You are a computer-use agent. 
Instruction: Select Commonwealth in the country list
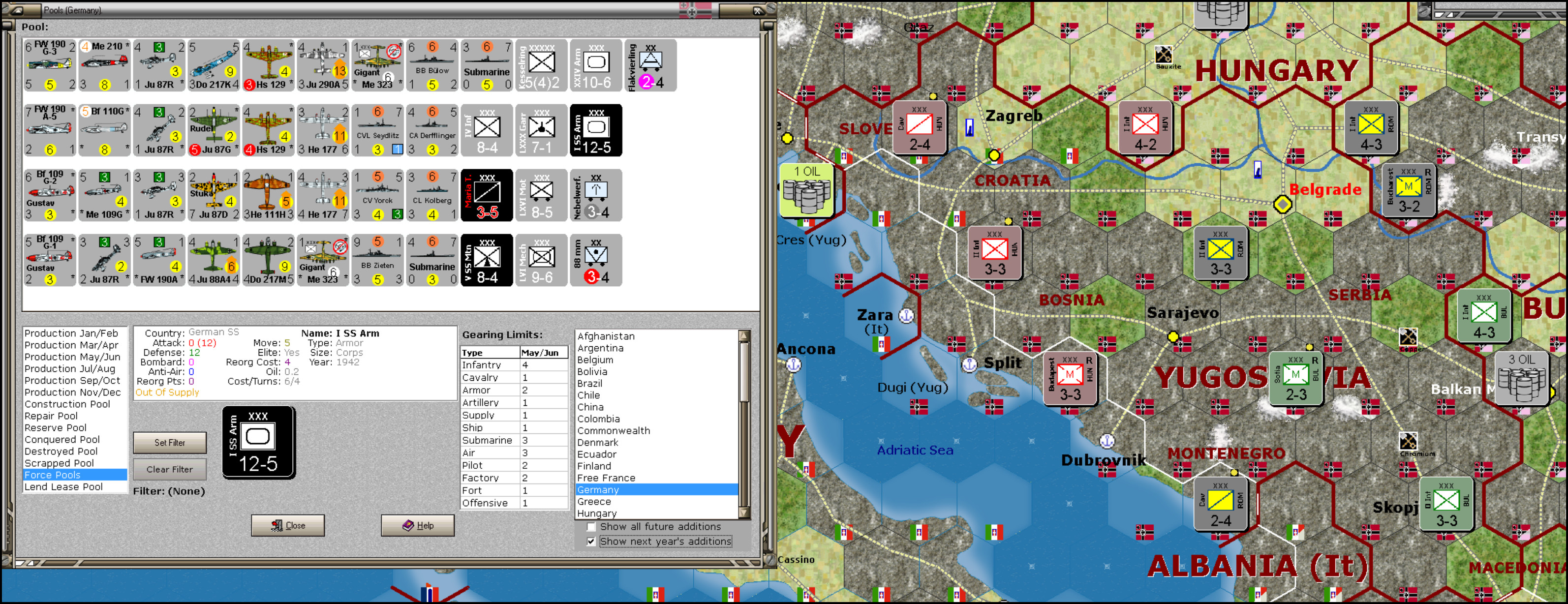click(657, 431)
